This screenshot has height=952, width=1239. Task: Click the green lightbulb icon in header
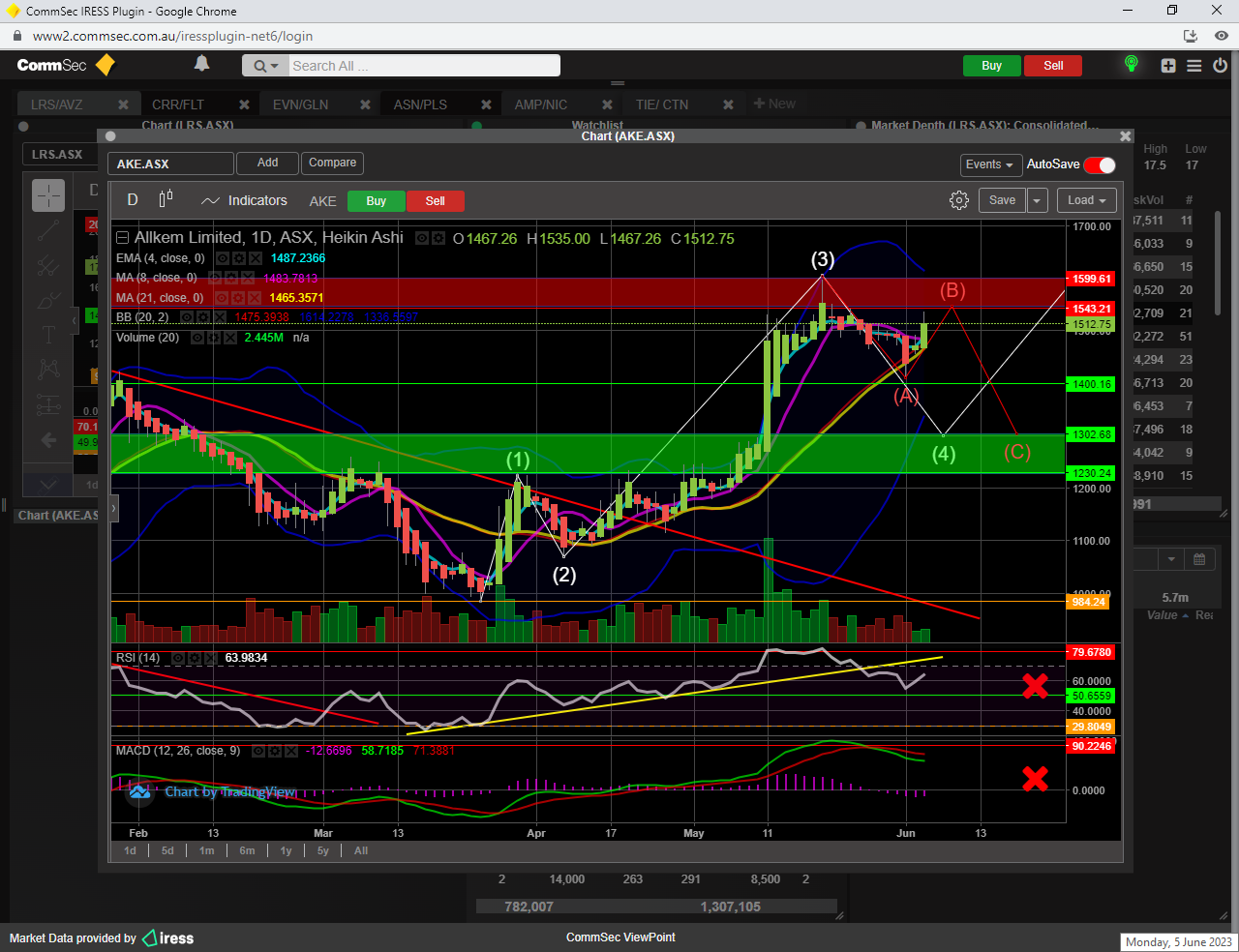tap(1131, 64)
